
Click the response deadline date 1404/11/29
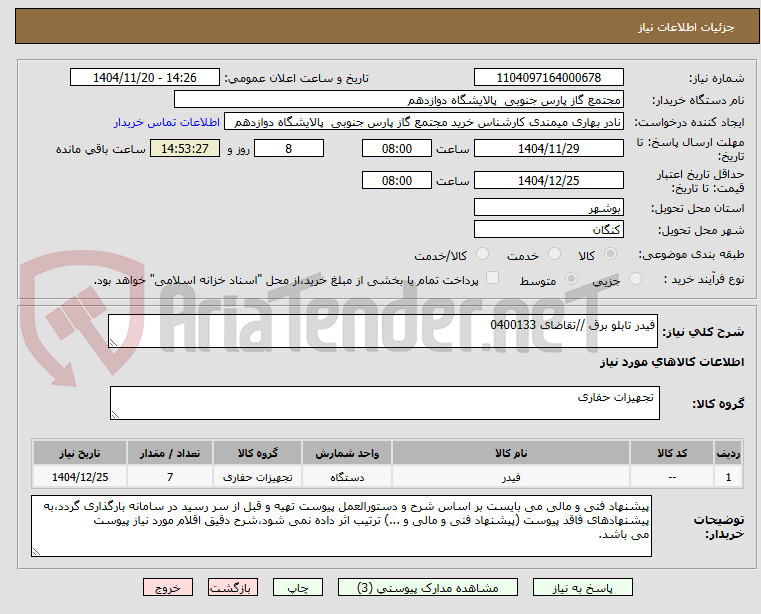tap(548, 149)
